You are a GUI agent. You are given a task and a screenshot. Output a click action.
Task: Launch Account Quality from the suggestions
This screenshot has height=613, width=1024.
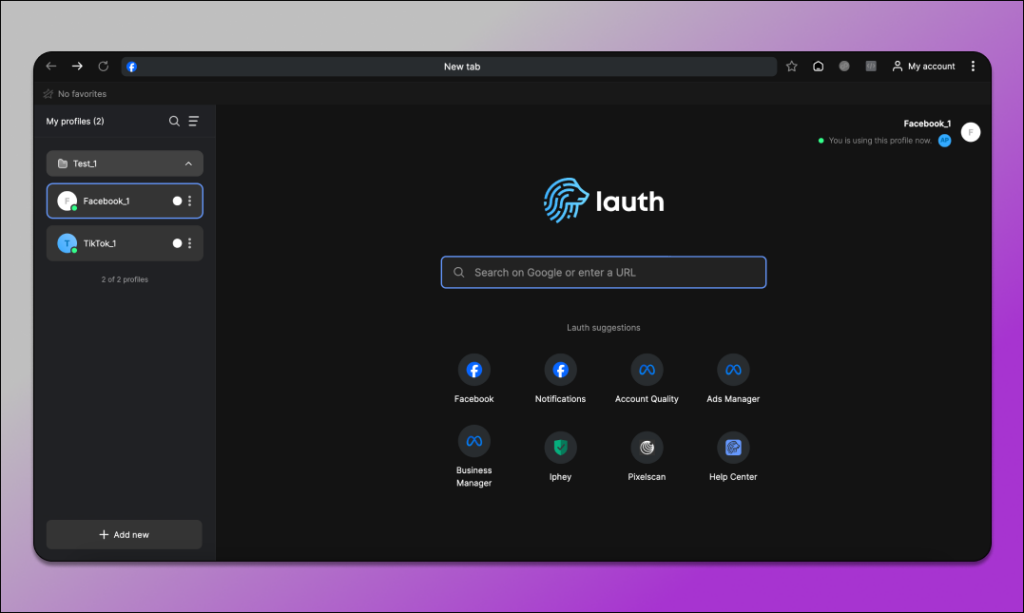(646, 369)
